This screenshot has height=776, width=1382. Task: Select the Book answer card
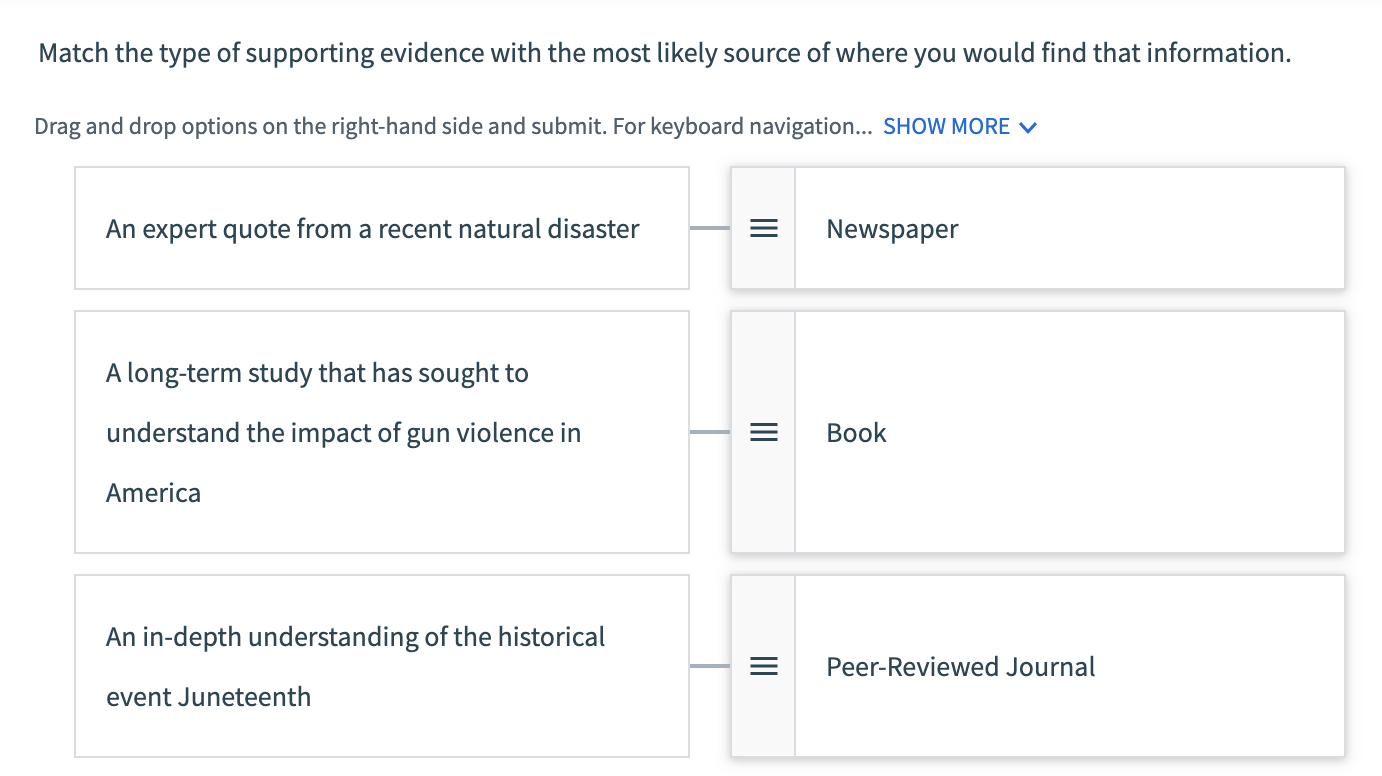1069,432
